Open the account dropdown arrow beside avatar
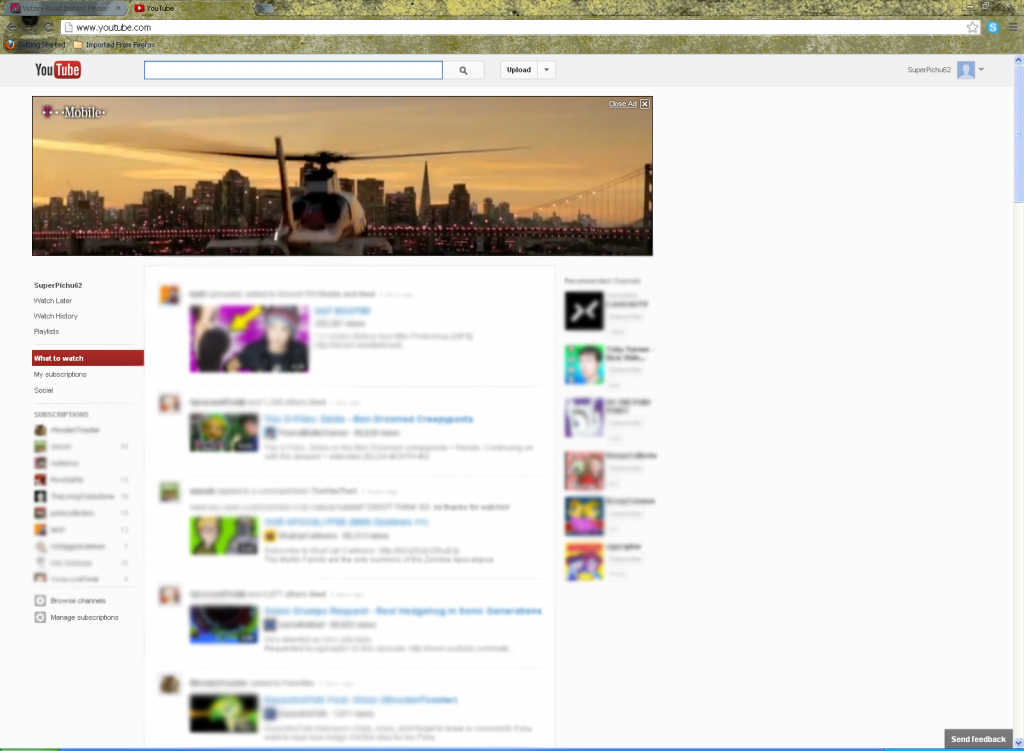The height and width of the screenshot is (751, 1024). click(981, 70)
